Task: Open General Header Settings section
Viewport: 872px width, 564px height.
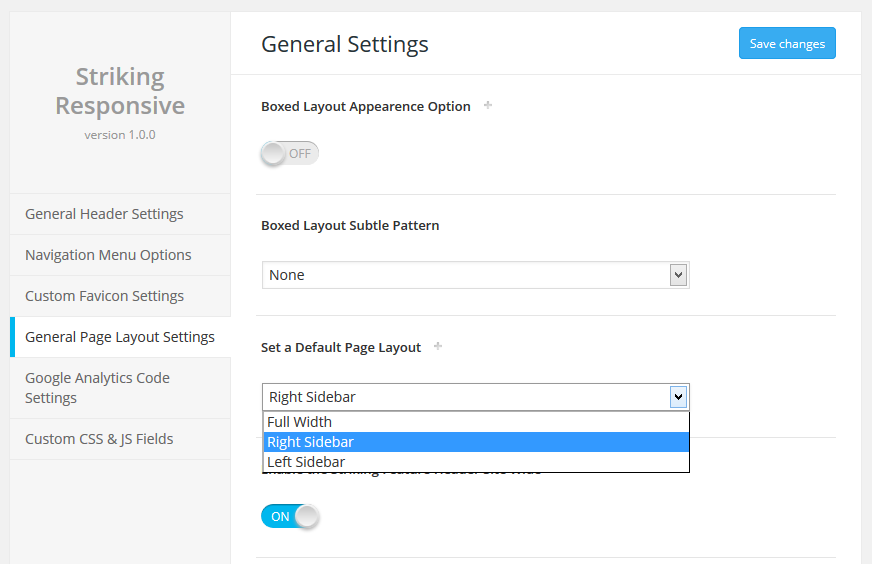Action: [104, 214]
